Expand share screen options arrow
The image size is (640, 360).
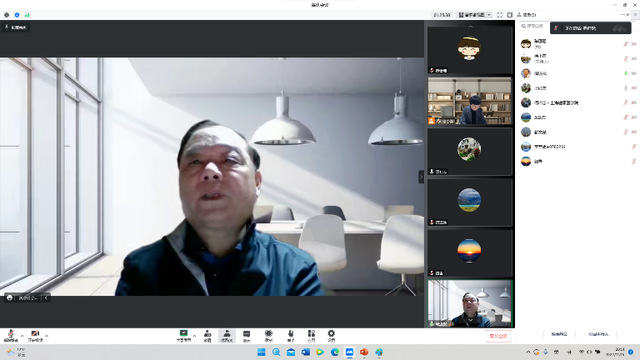(x=194, y=336)
